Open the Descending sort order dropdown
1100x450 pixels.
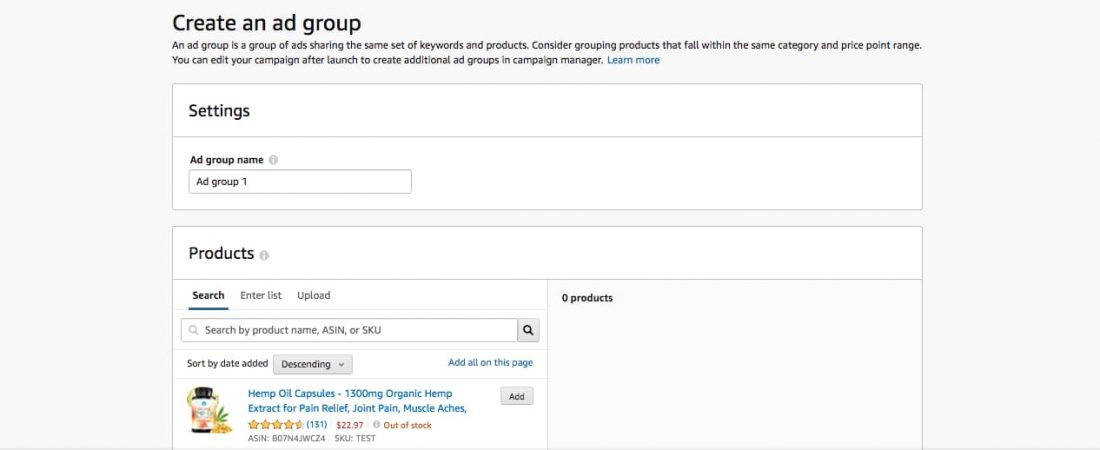pos(312,364)
